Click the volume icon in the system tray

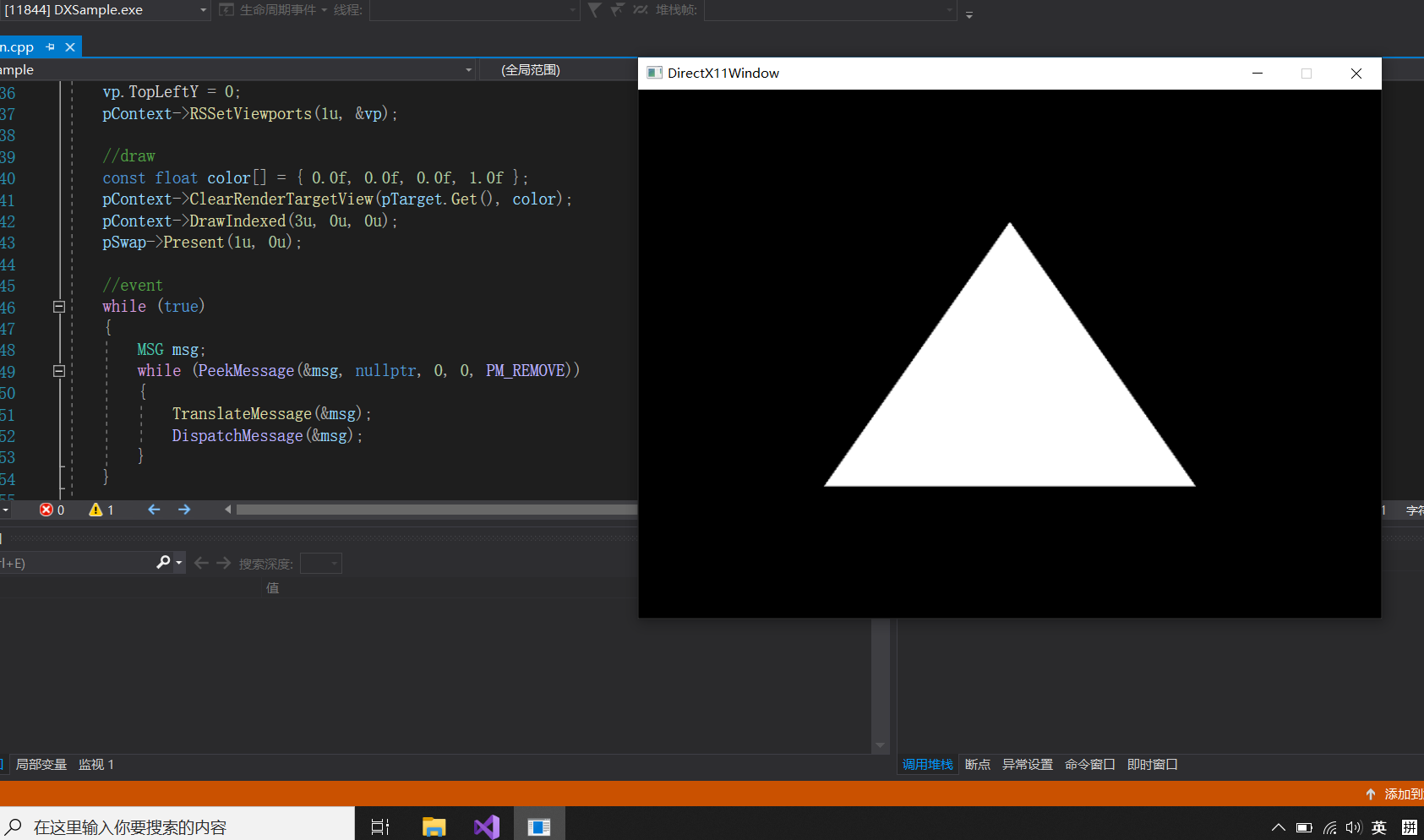point(1354,827)
